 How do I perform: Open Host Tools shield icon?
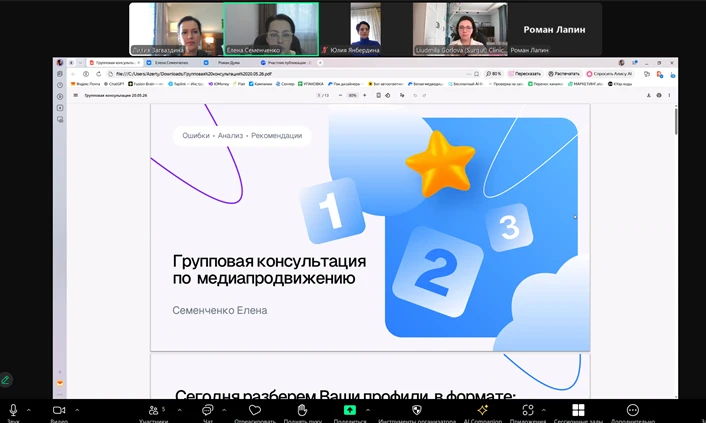point(416,410)
